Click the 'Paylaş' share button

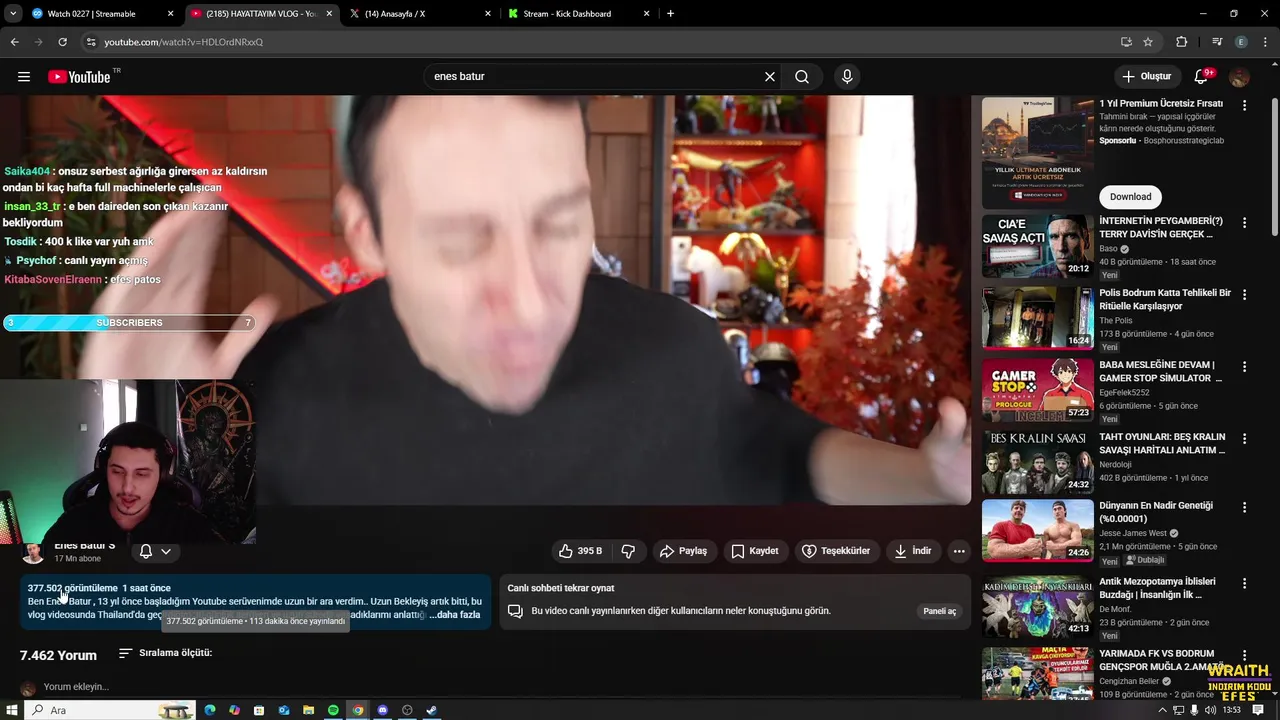[683, 551]
